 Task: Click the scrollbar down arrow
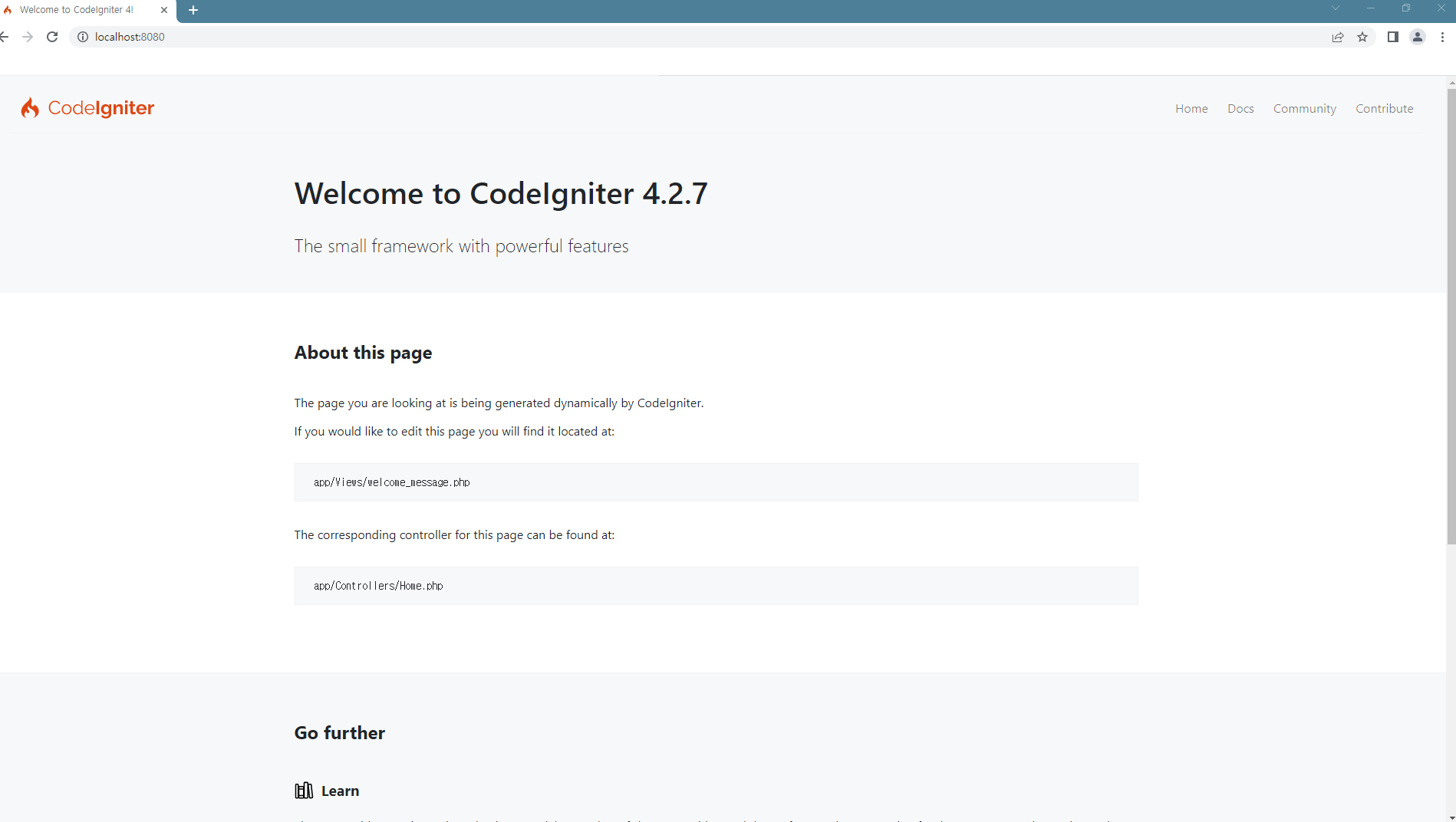tap(1451, 817)
